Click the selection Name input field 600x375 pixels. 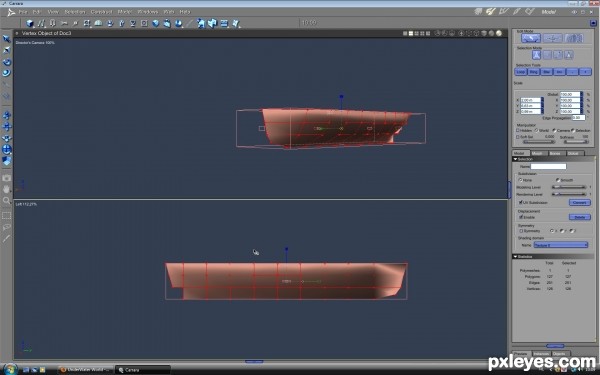tap(548, 166)
